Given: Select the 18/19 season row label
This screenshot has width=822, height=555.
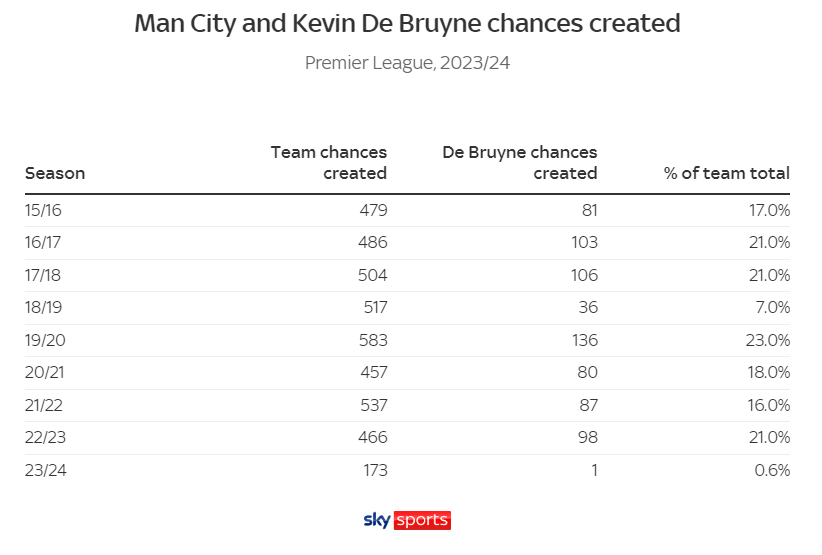Looking at the screenshot, I should tap(43, 307).
